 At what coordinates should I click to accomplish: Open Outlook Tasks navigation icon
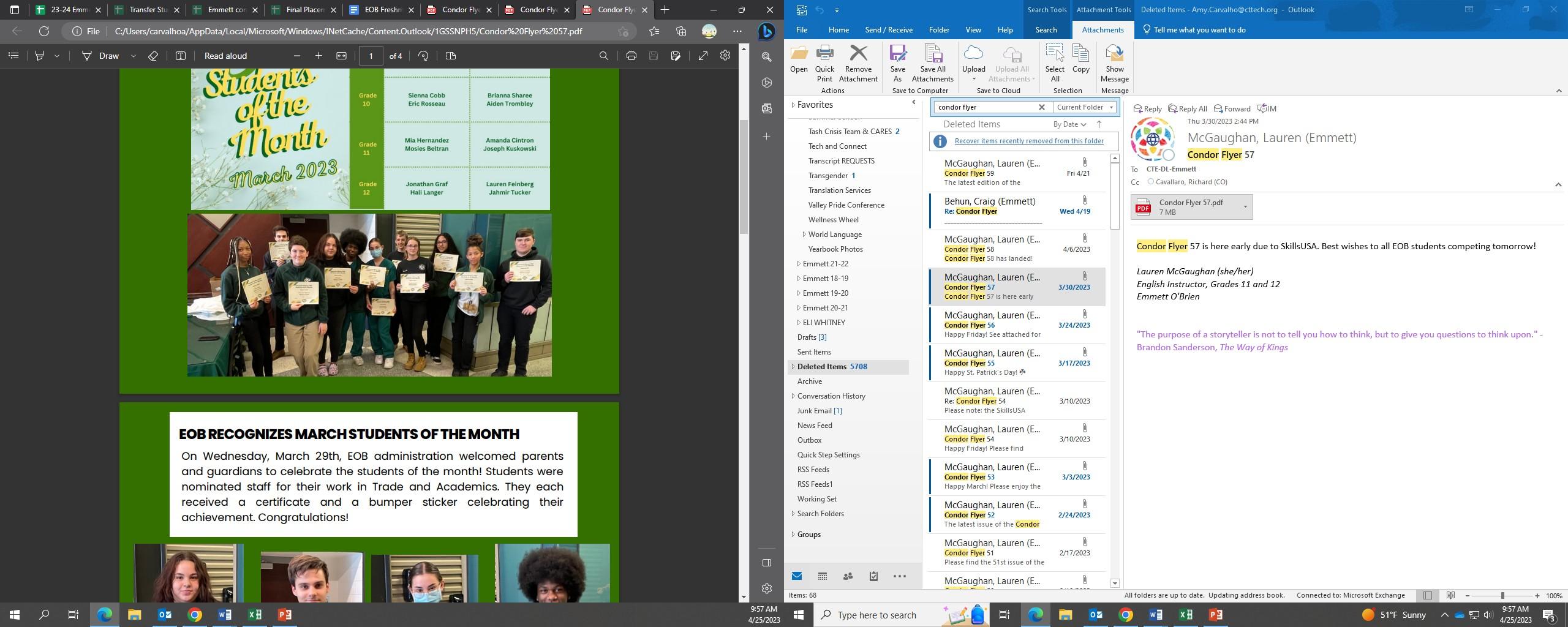point(873,576)
